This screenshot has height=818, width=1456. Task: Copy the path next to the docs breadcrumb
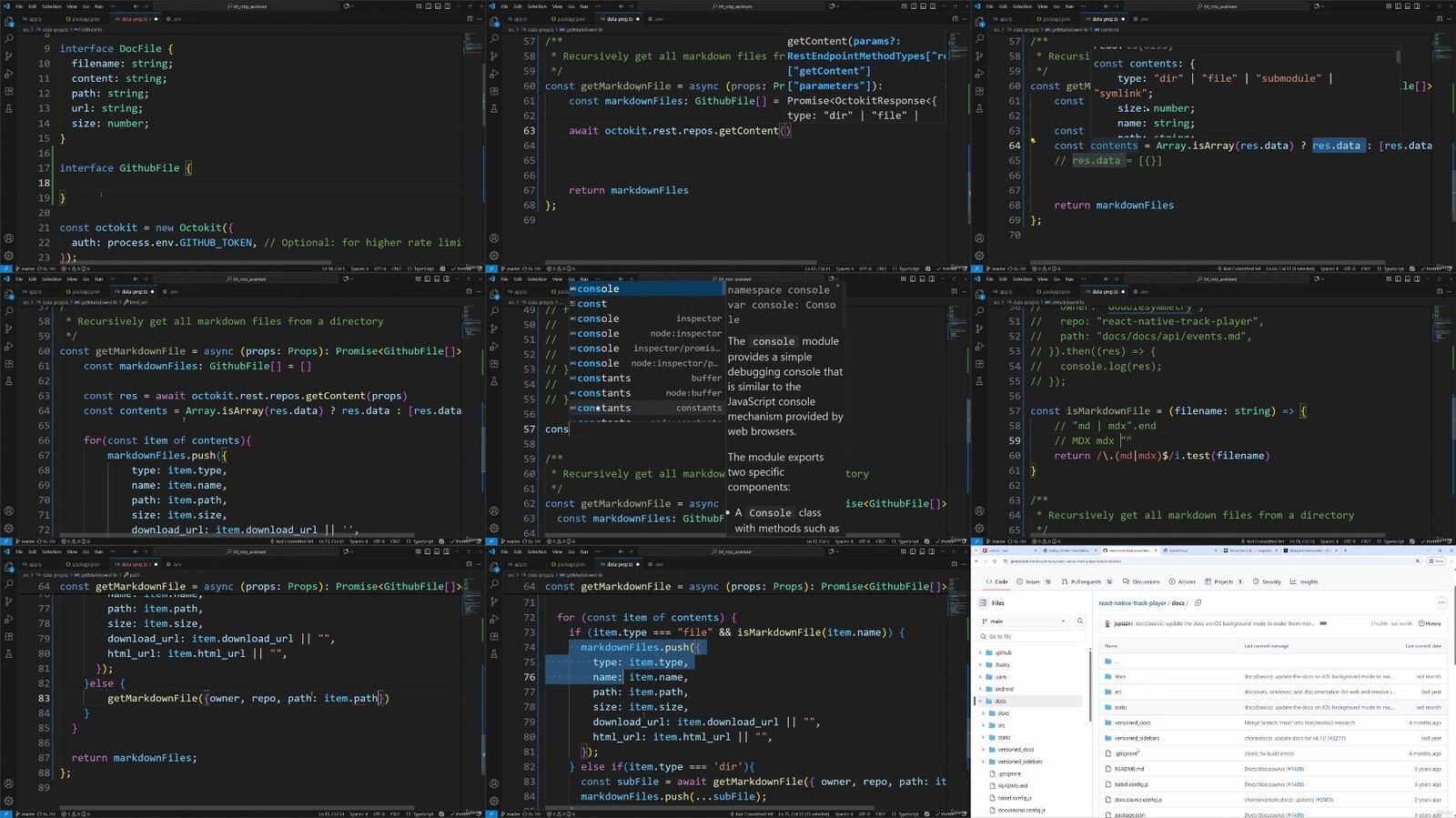coord(1198,602)
